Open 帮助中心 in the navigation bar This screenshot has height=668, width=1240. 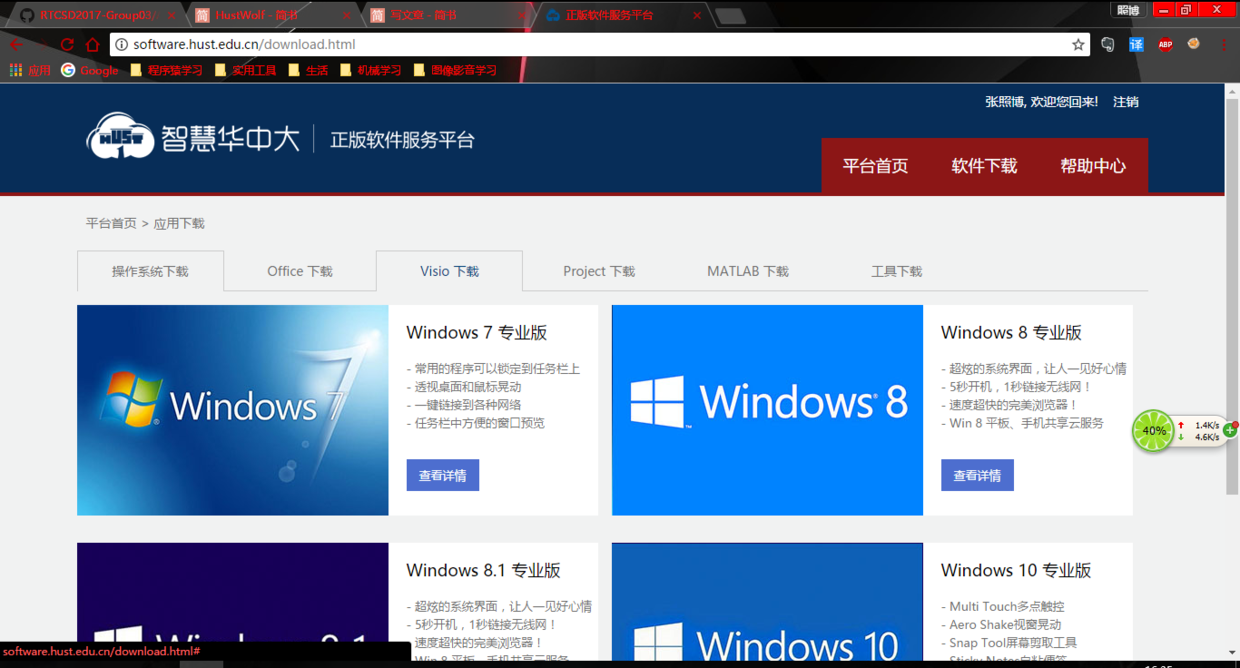click(1093, 166)
